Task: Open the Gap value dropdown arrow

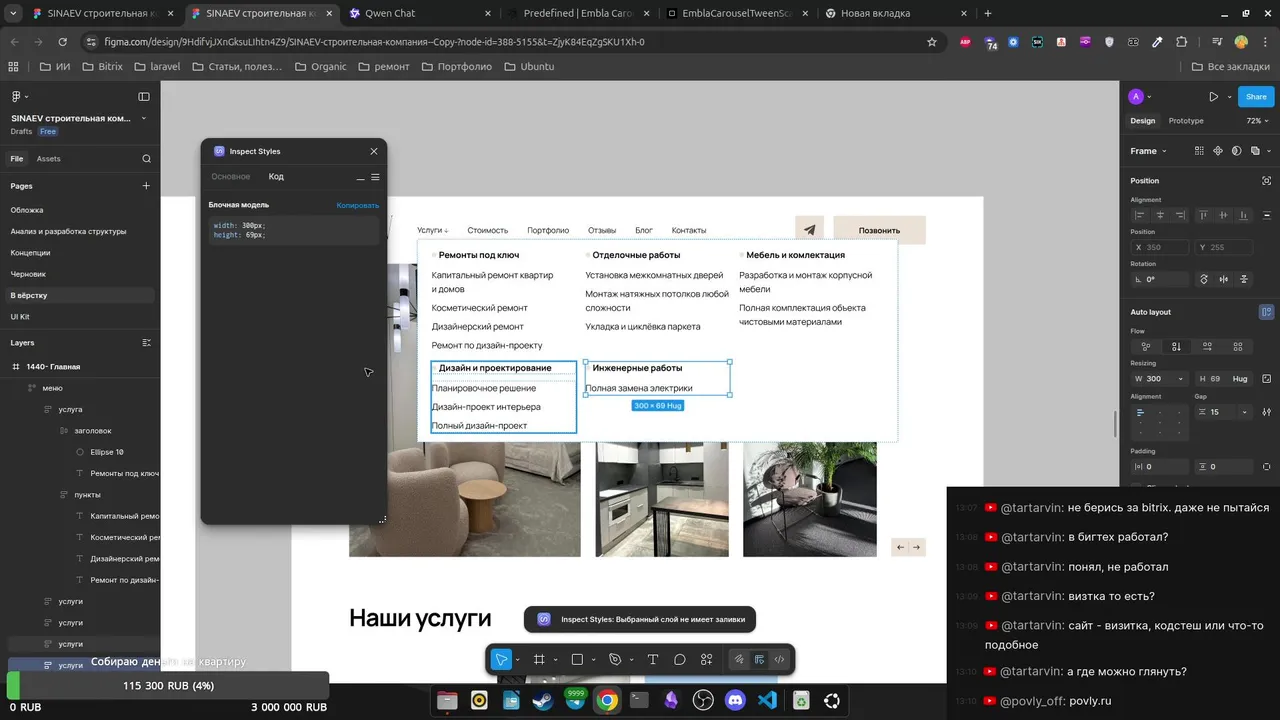Action: (1244, 412)
